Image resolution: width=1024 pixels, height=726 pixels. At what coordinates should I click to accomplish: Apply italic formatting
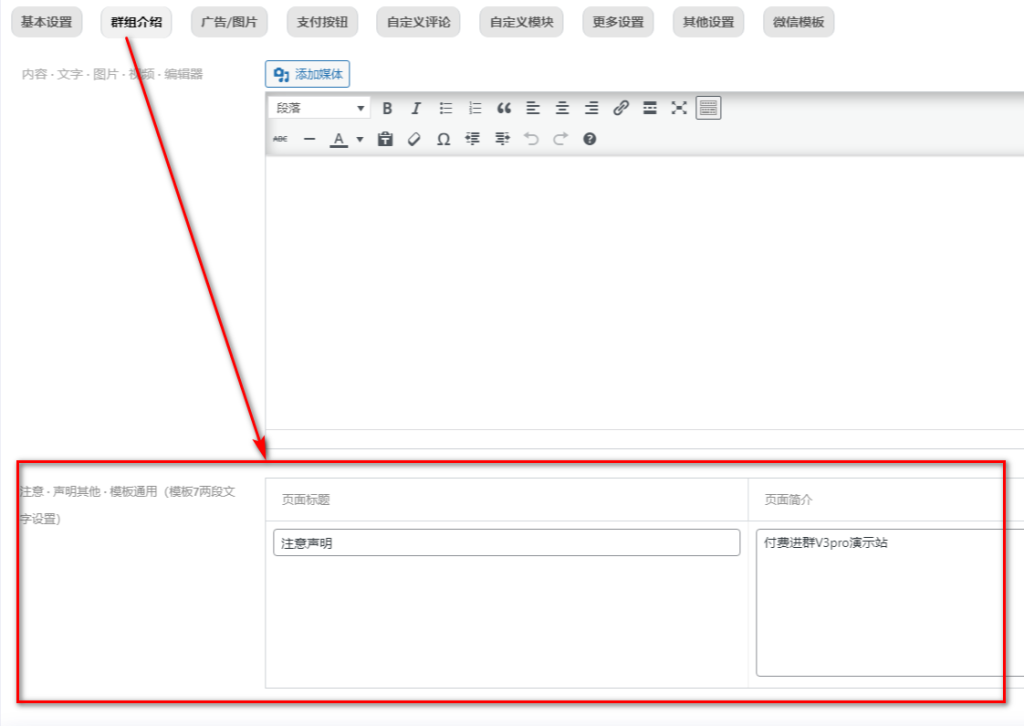click(x=416, y=108)
